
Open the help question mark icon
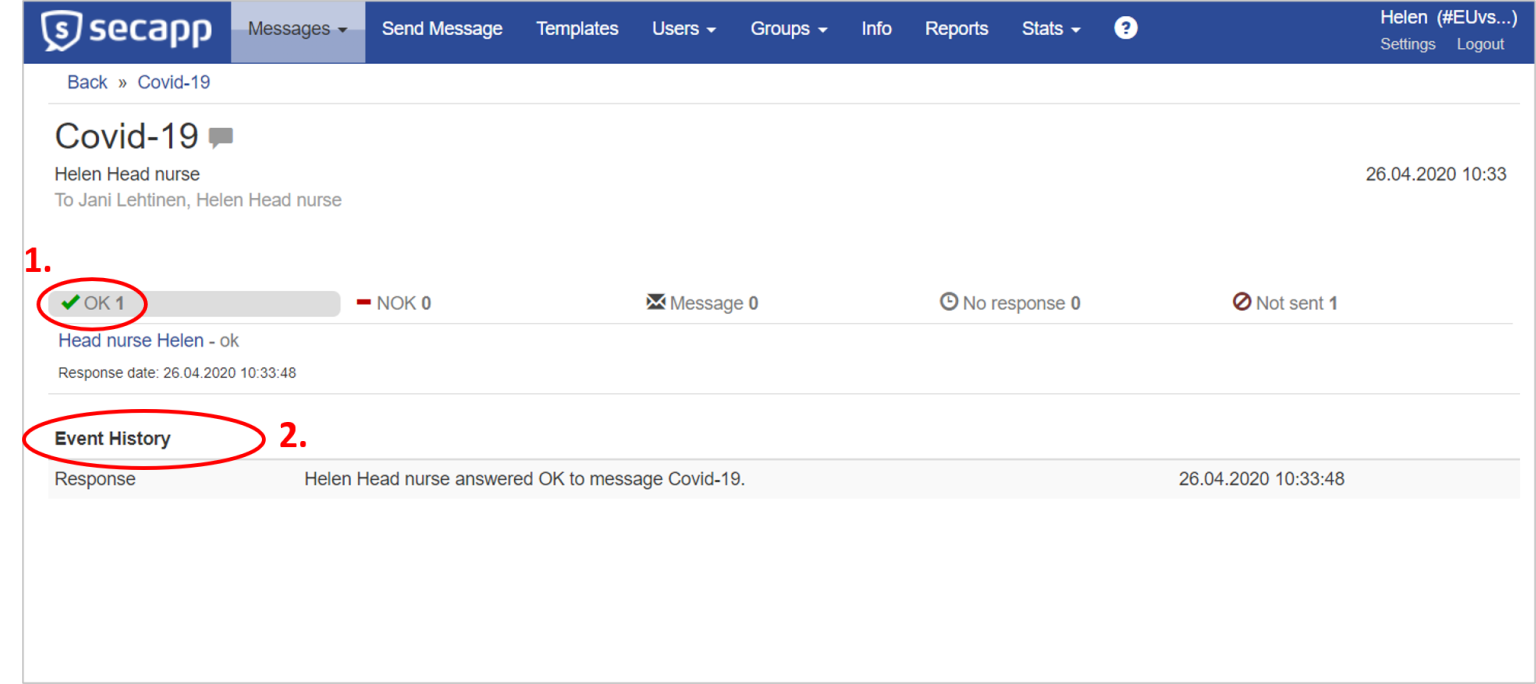(1125, 28)
